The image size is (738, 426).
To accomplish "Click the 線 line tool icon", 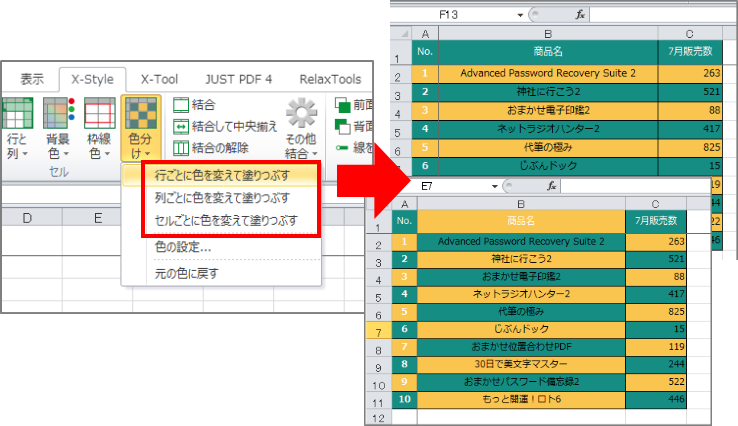I will tap(343, 148).
